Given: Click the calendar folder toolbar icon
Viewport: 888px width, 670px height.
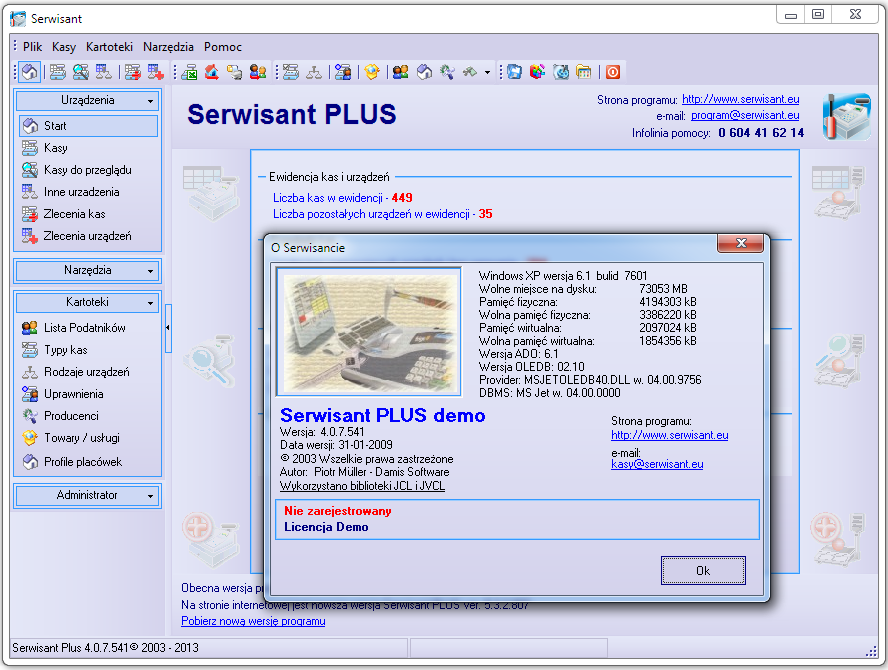Looking at the screenshot, I should coord(583,72).
